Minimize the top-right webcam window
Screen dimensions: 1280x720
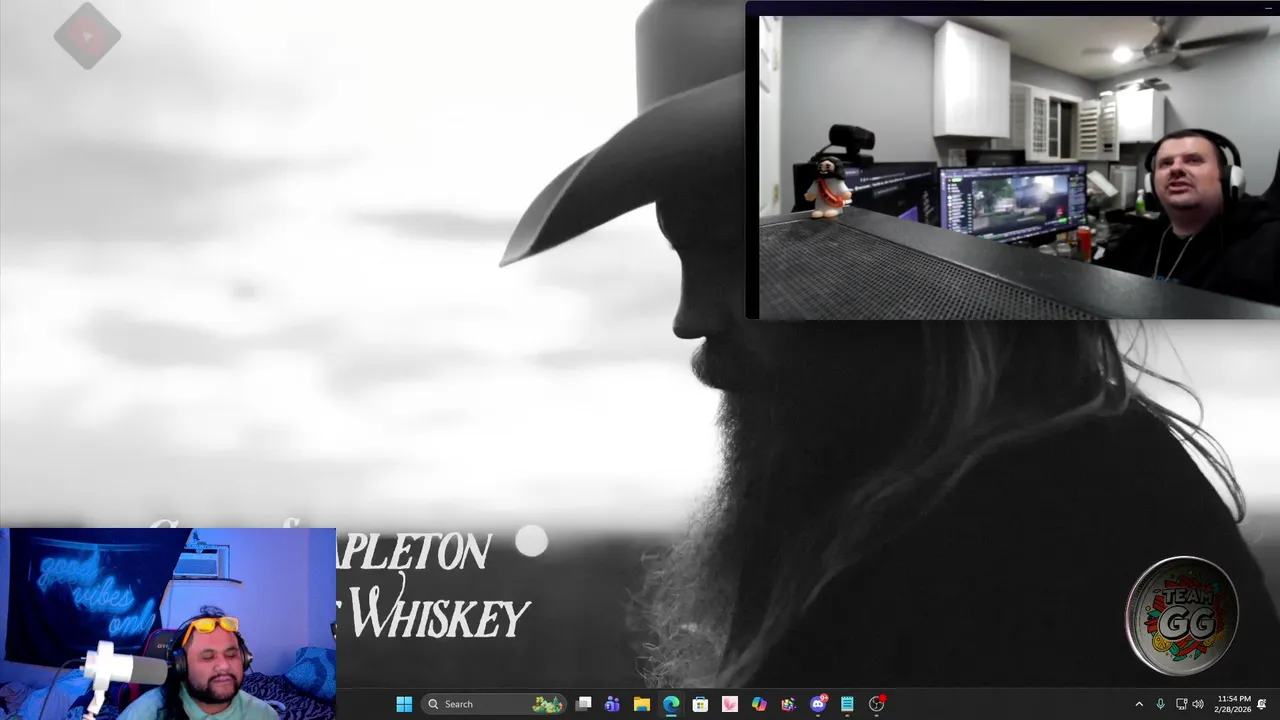point(1268,8)
